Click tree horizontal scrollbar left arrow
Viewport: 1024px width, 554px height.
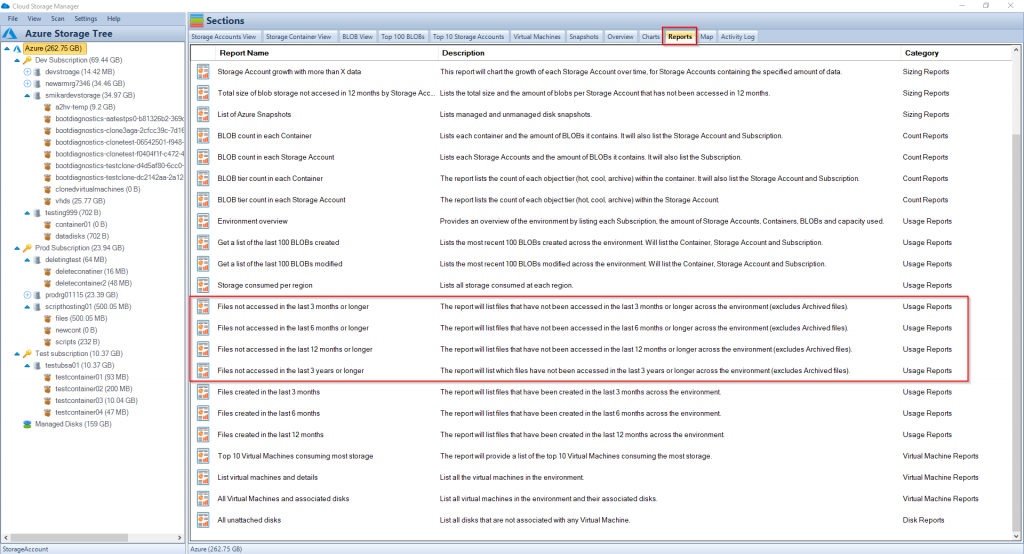pyautogui.click(x=5, y=538)
